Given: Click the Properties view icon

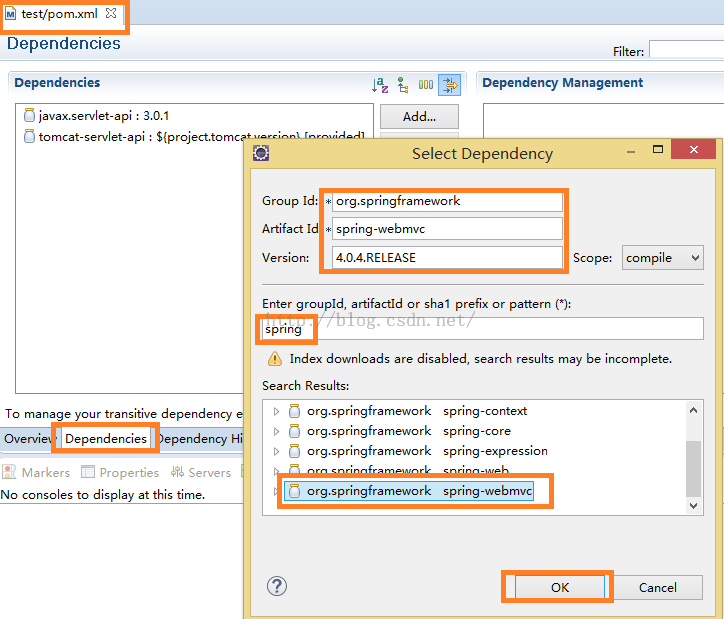Looking at the screenshot, I should [x=88, y=472].
